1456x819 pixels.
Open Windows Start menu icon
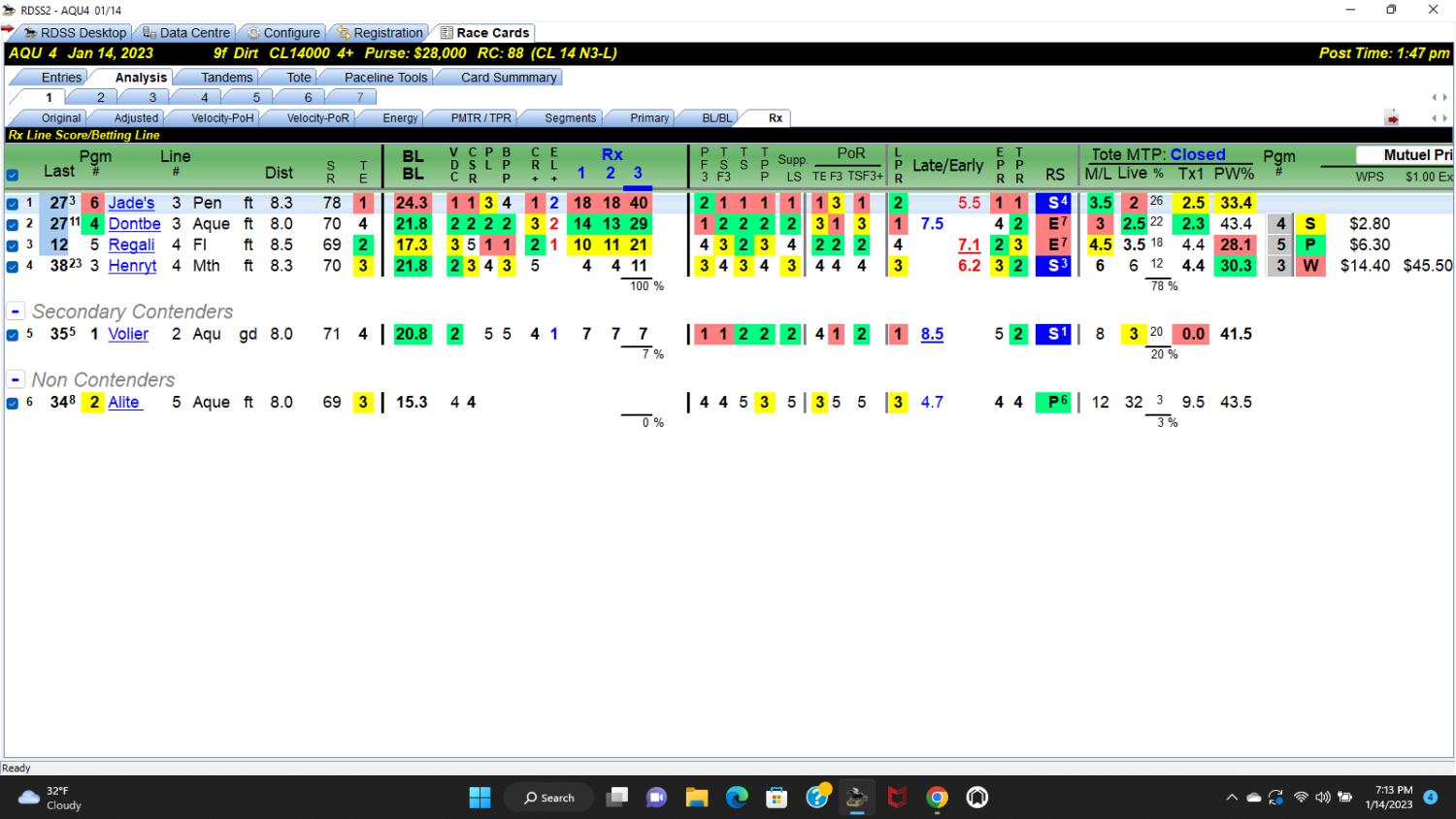pos(480,798)
